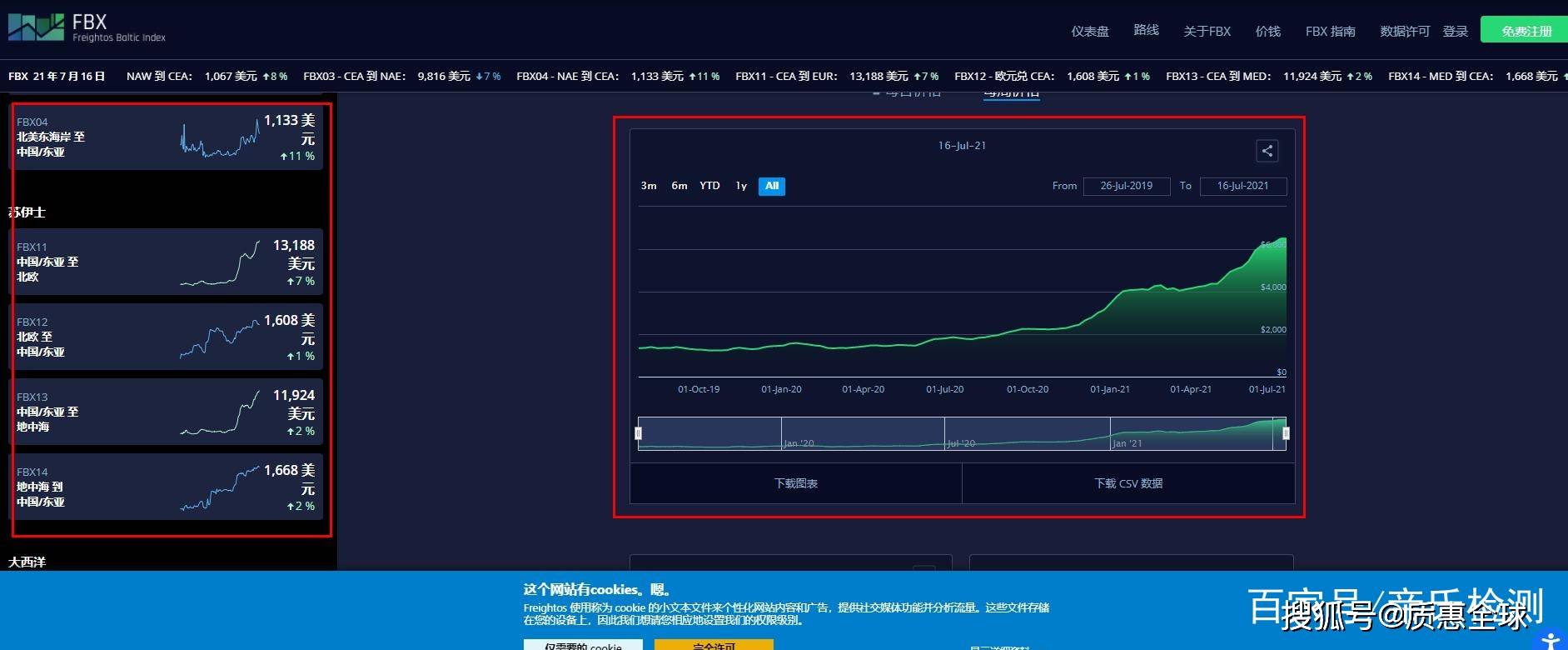Select the All range button
Image resolution: width=1568 pixels, height=650 pixels.
(x=772, y=186)
